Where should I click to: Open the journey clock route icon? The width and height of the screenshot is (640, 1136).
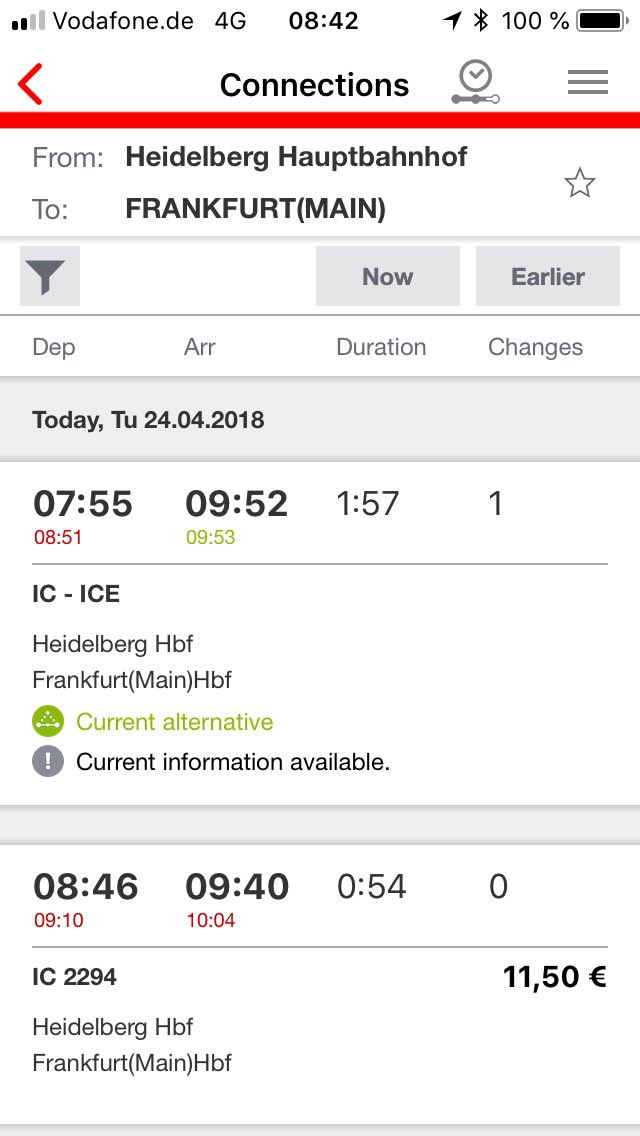pos(474,83)
